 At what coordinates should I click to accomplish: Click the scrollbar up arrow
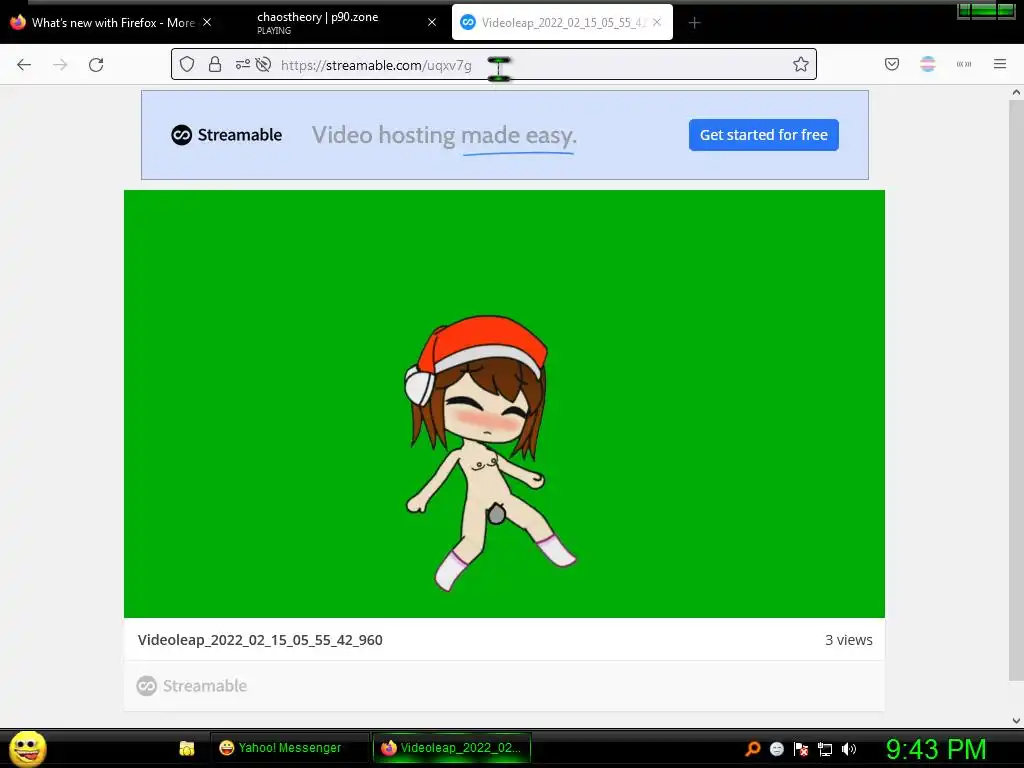coord(1016,93)
